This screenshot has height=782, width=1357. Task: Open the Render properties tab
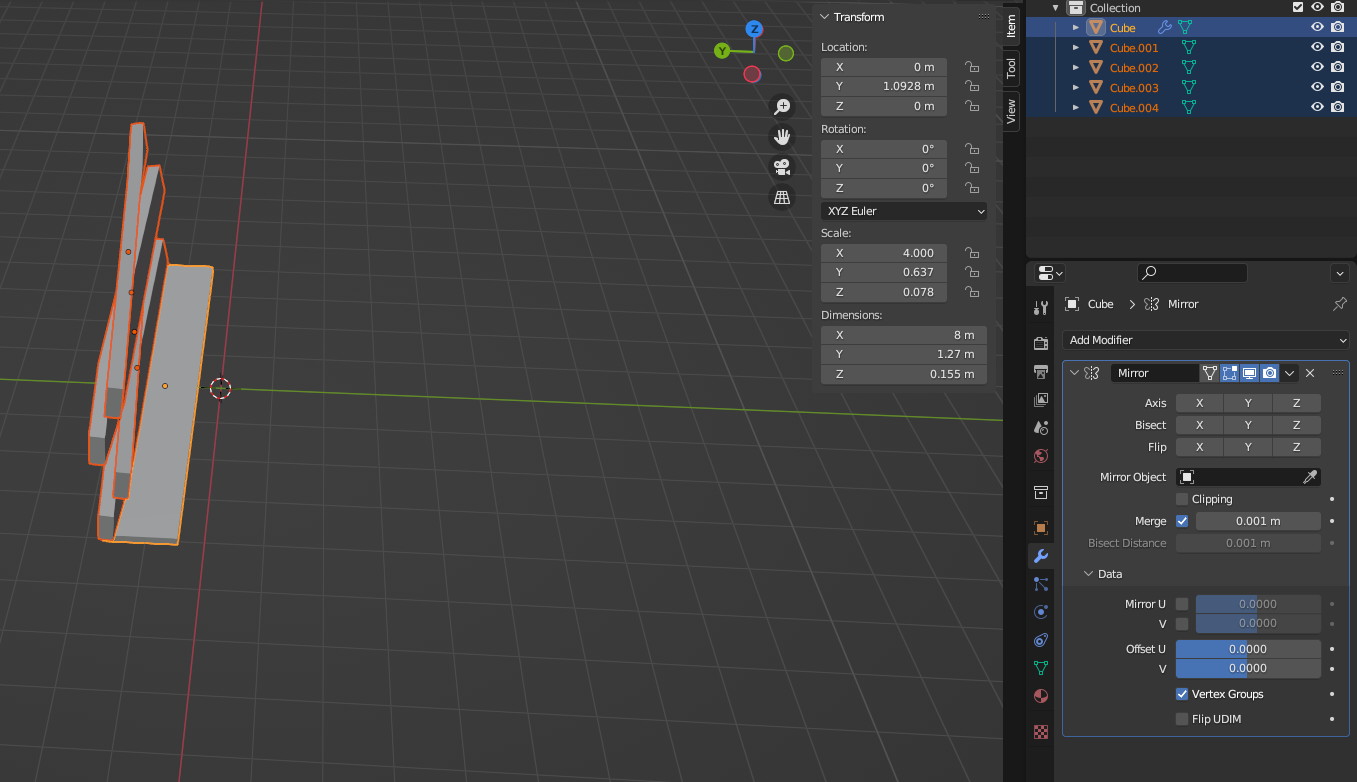tap(1041, 343)
